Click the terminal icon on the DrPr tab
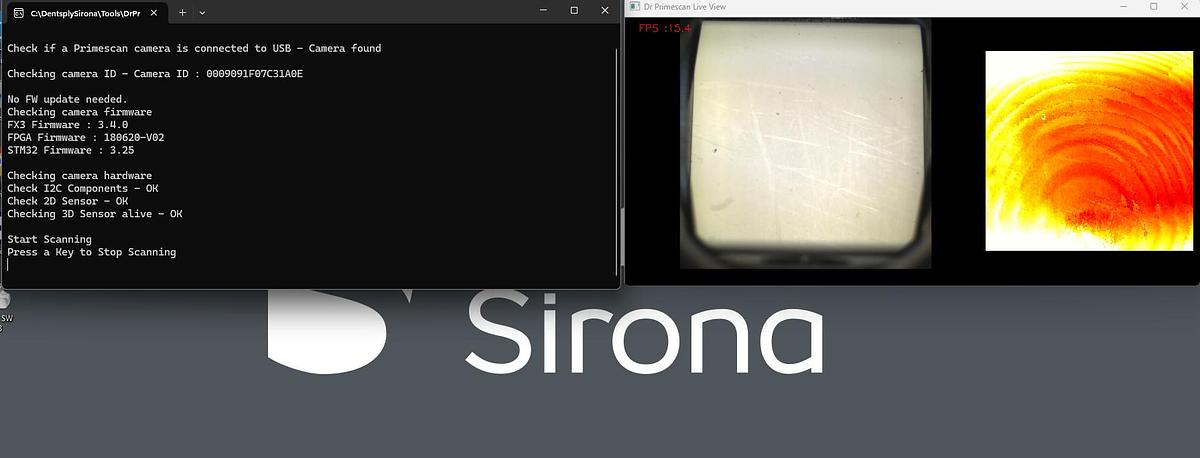This screenshot has height=458, width=1200. [18, 12]
